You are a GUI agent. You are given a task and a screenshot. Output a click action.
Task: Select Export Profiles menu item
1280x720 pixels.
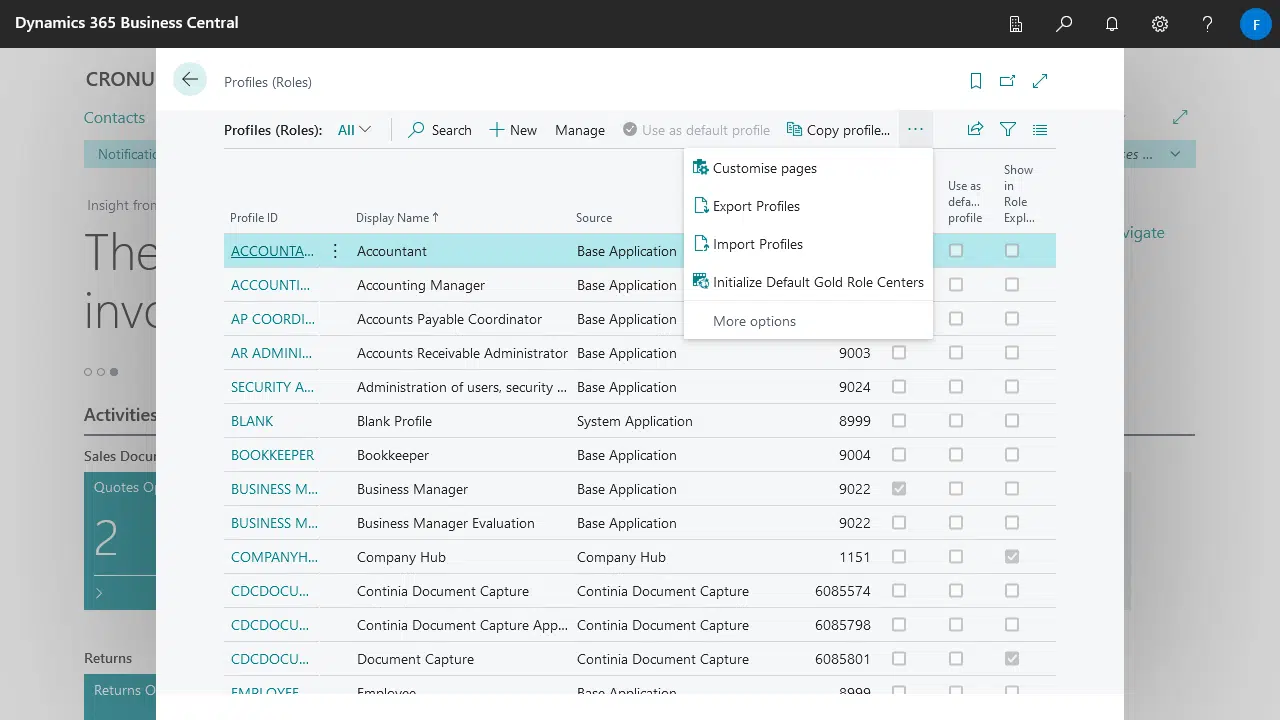click(x=756, y=206)
